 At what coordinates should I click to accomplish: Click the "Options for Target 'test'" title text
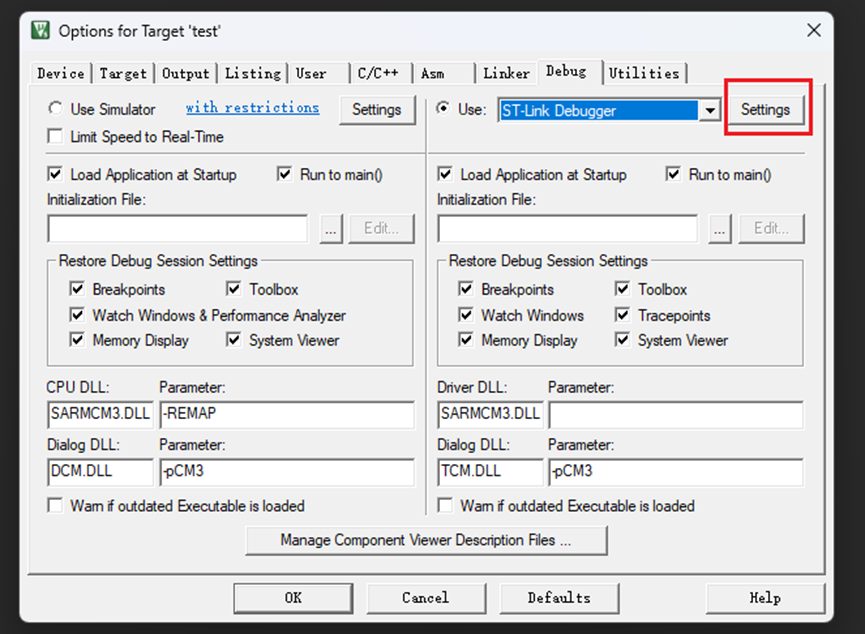click(x=140, y=31)
